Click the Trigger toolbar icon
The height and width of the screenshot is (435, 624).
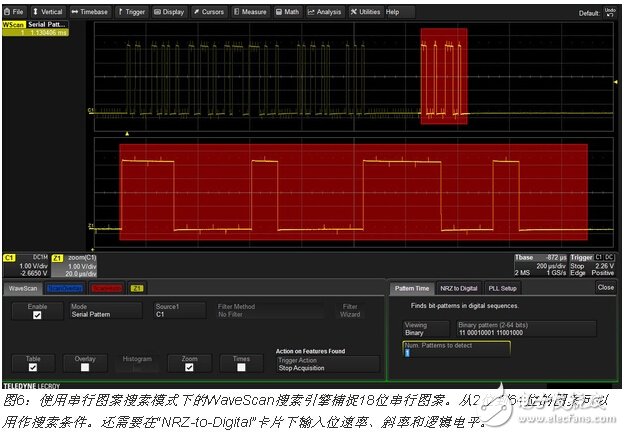pos(133,12)
